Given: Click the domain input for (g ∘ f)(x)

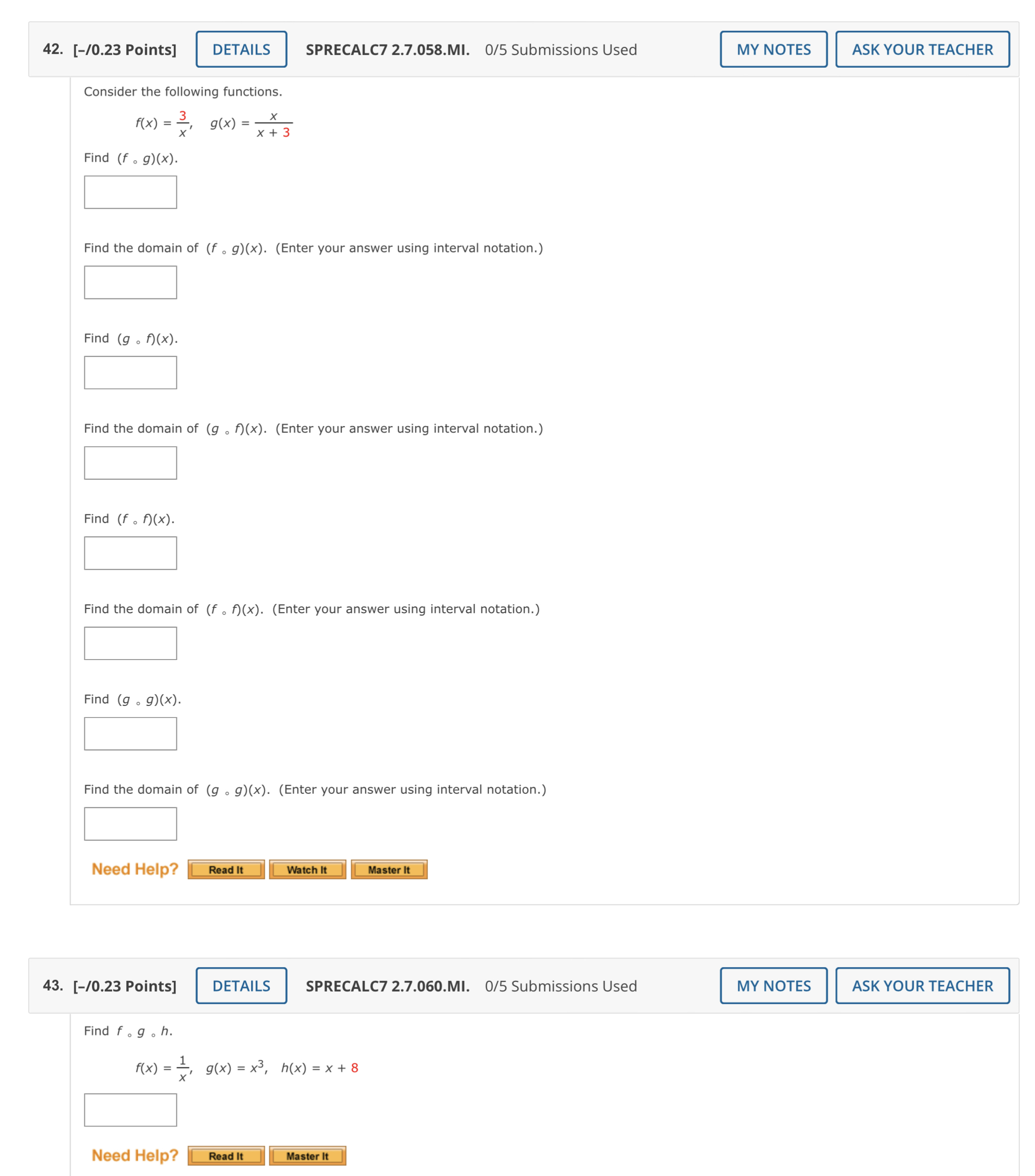Looking at the screenshot, I should [130, 462].
